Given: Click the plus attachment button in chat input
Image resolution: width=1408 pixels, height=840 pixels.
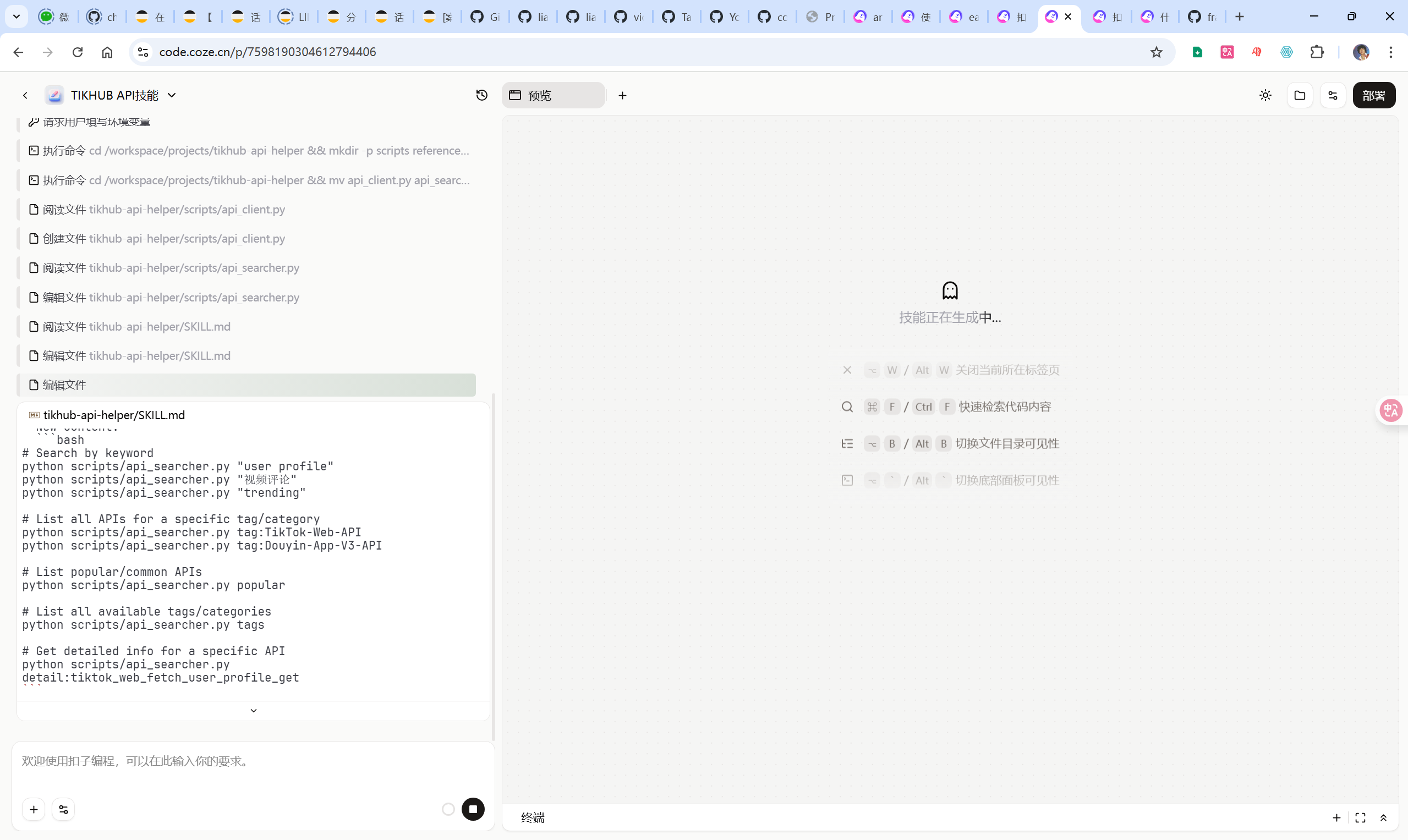Looking at the screenshot, I should coord(34,809).
